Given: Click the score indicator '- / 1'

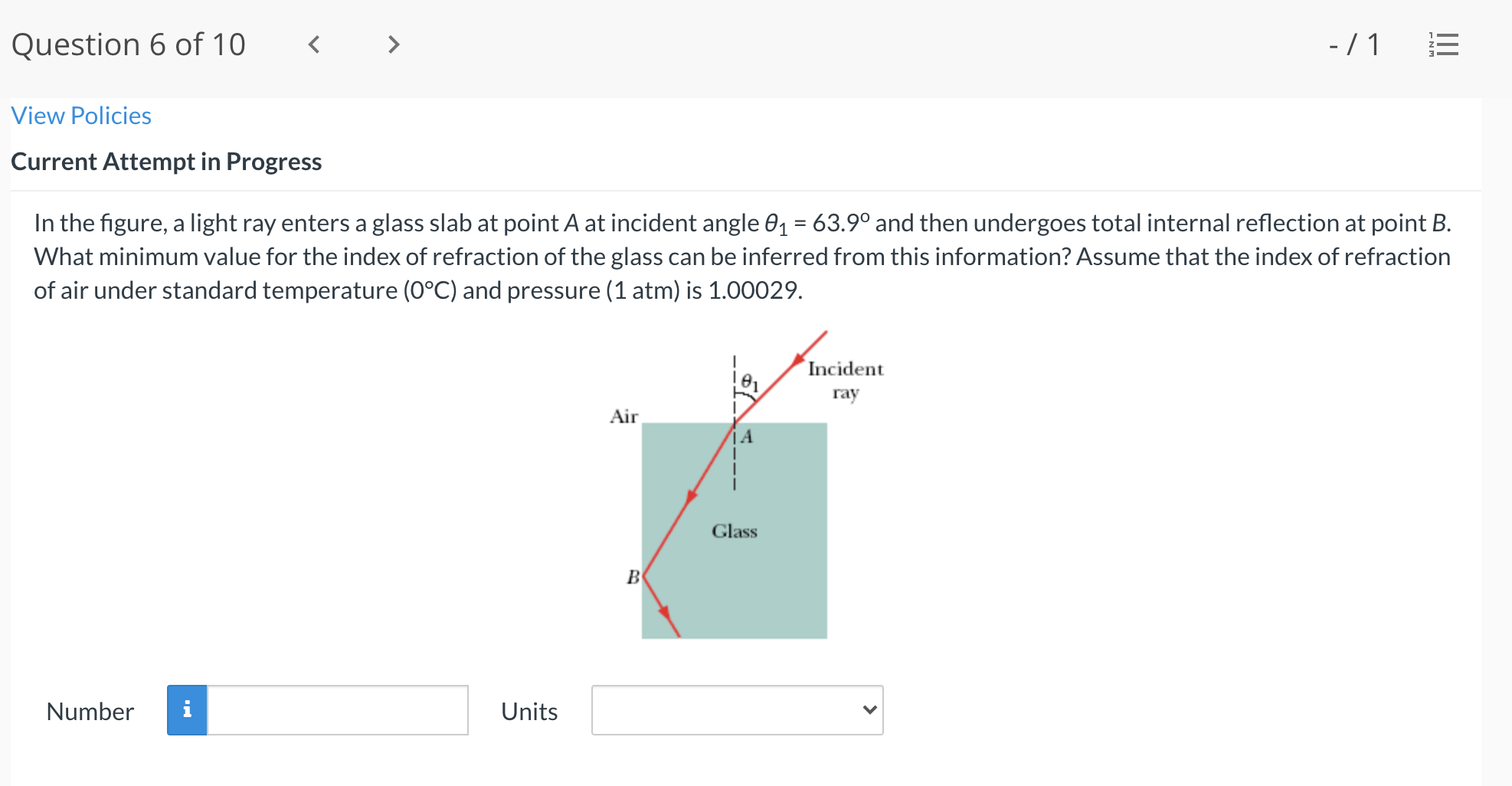Looking at the screenshot, I should pos(1353,44).
